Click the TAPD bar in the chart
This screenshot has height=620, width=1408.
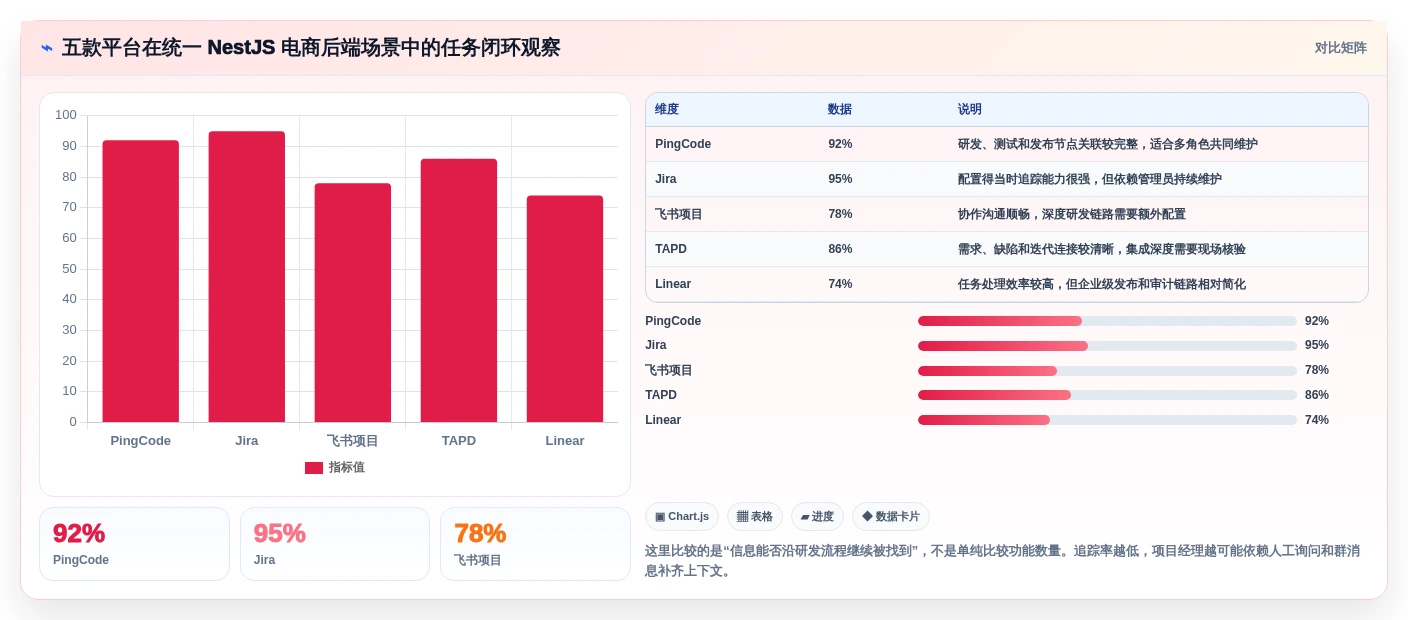click(459, 290)
